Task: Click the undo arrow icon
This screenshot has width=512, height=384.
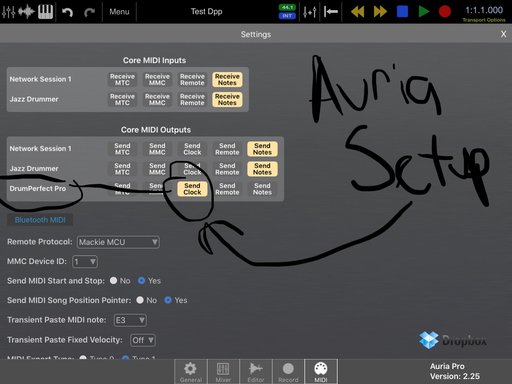Action: click(x=67, y=12)
